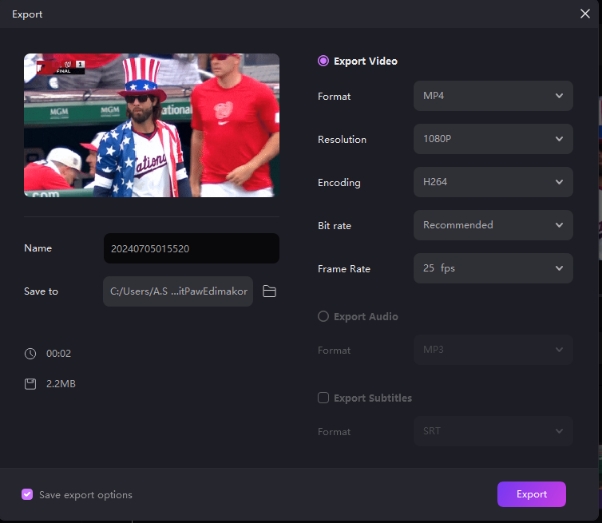
Task: Close the Export dialog
Action: click(585, 14)
